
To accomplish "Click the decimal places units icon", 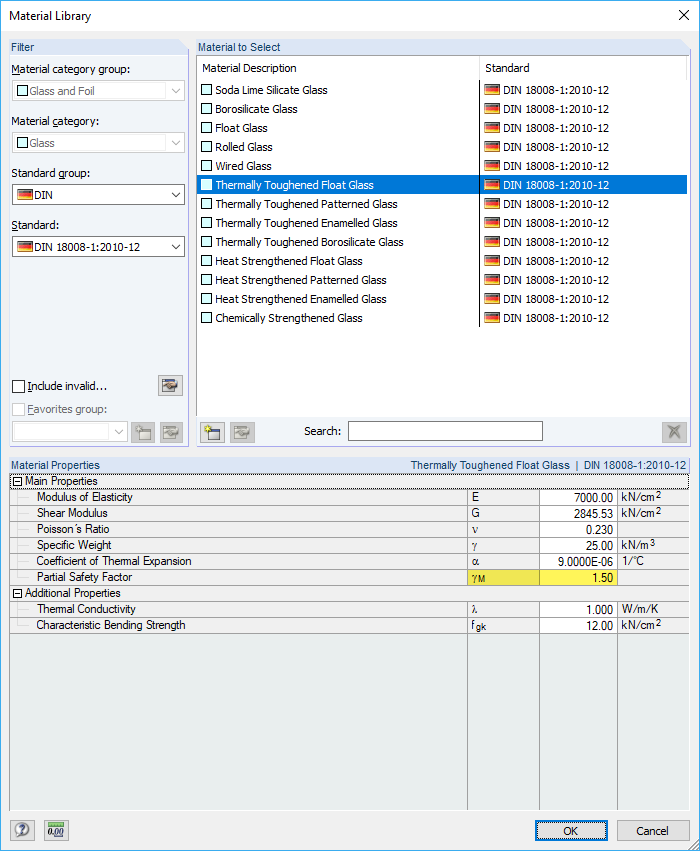I will click(x=56, y=830).
